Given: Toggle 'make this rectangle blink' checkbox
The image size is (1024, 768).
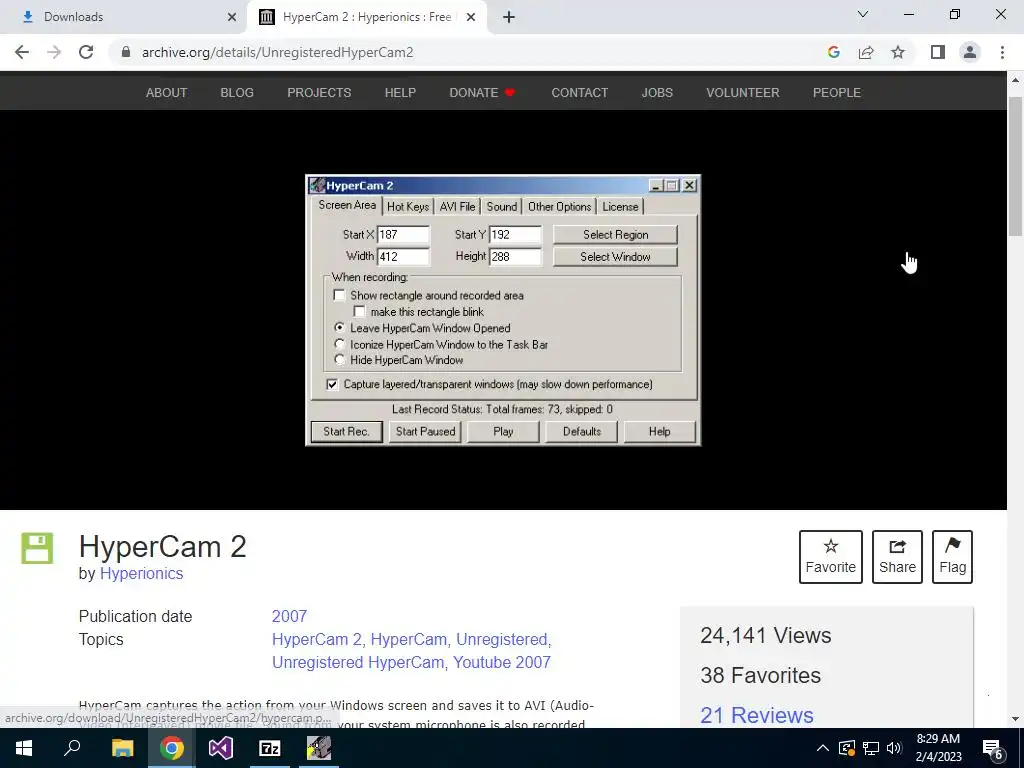Looking at the screenshot, I should [359, 312].
